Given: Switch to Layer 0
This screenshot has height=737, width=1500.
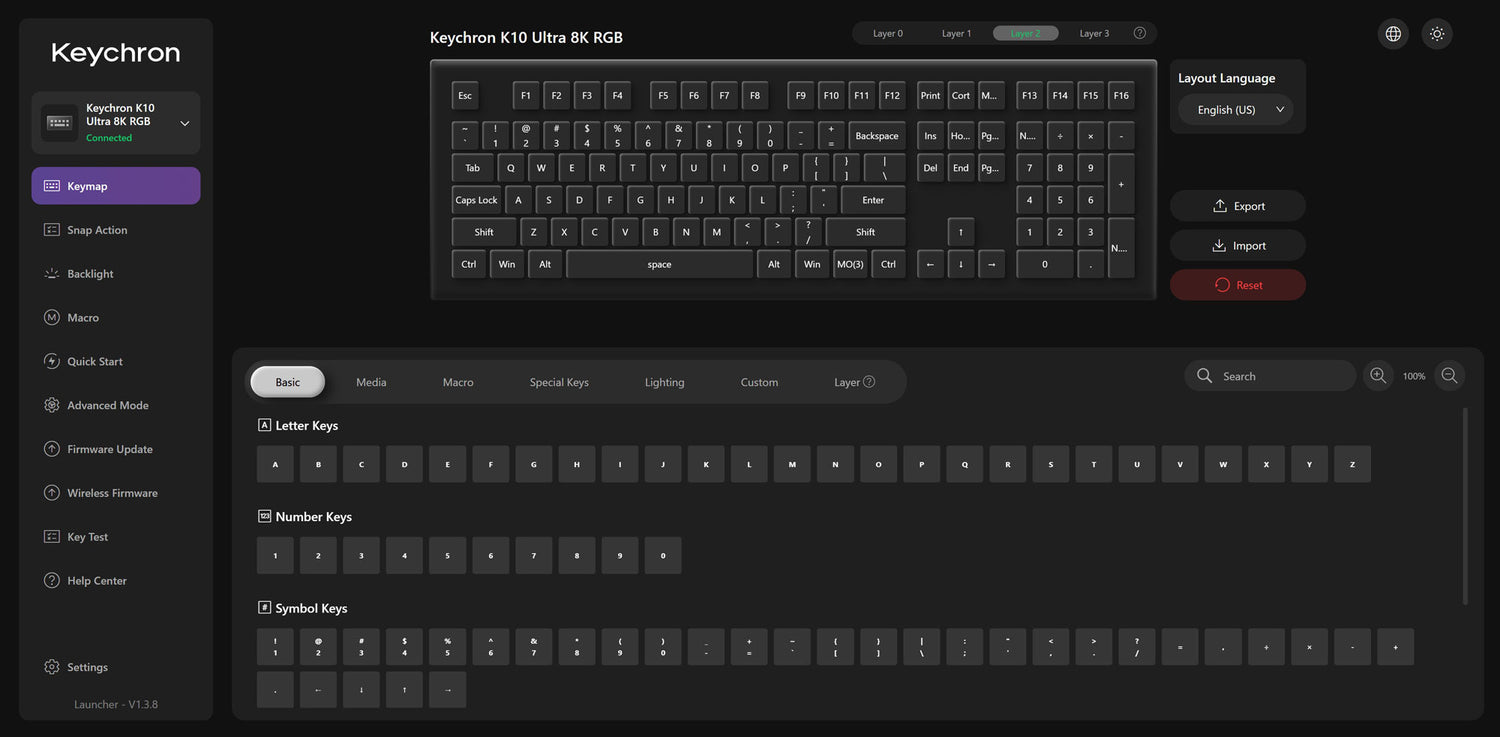Looking at the screenshot, I should [888, 33].
